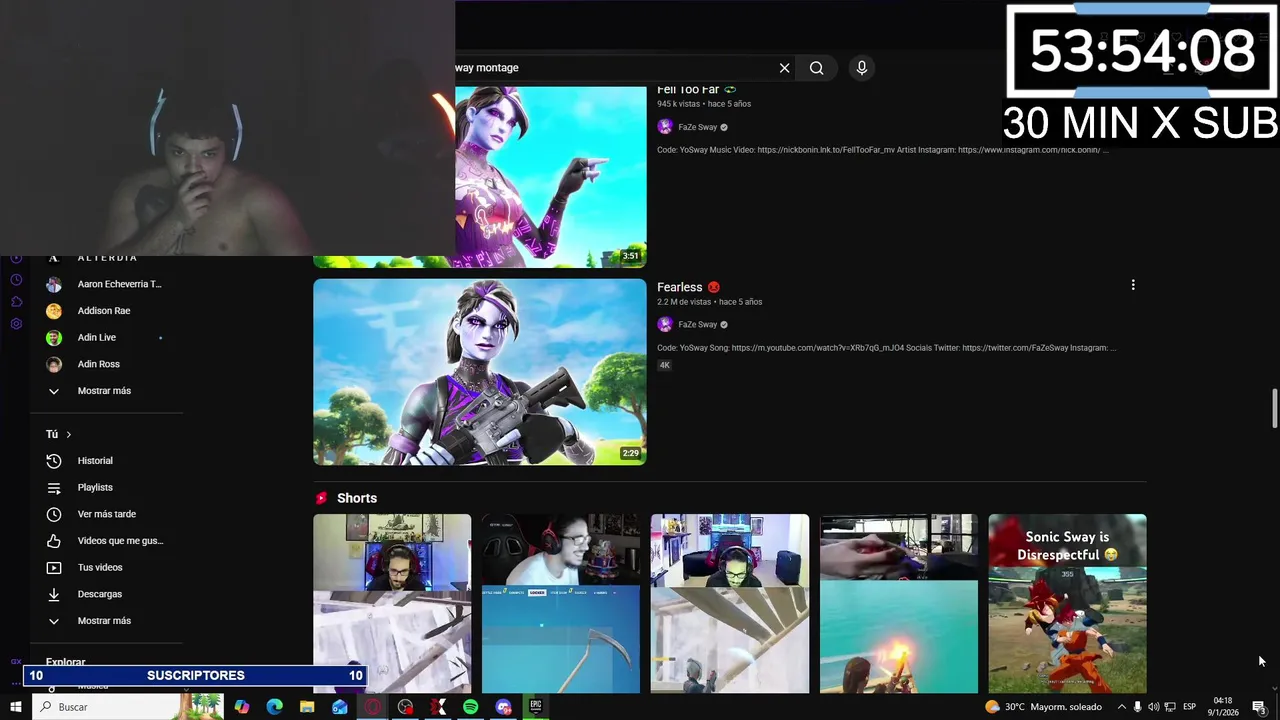Switch the ESP keyboard language indicator
Image resolution: width=1280 pixels, height=720 pixels.
point(1190,707)
